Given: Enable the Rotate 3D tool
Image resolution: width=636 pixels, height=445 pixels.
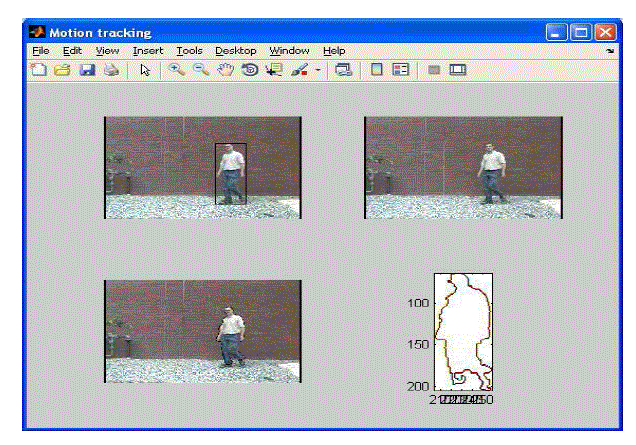Looking at the screenshot, I should point(249,70).
